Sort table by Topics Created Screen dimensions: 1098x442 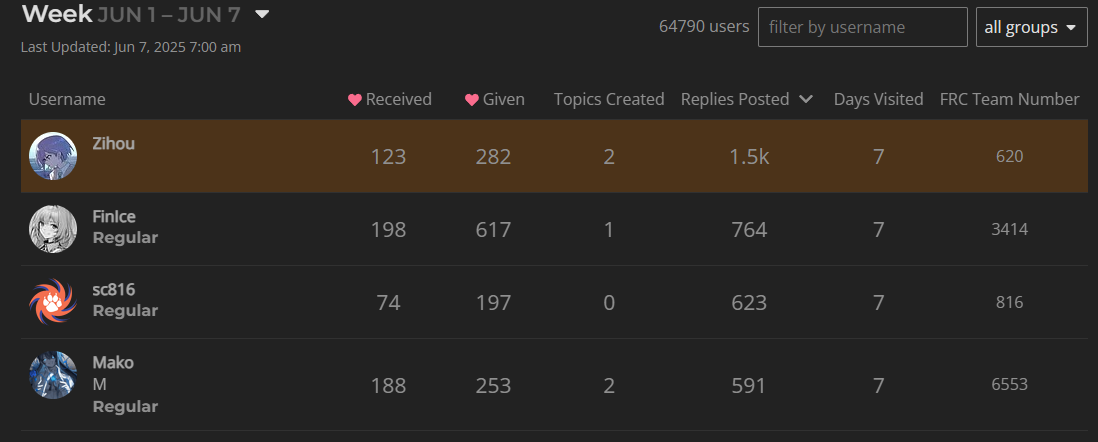point(609,99)
